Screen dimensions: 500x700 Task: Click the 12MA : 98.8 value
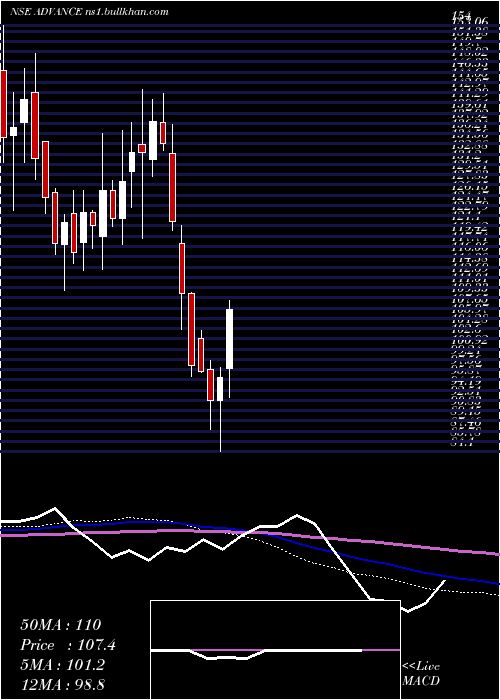[x=62, y=684]
